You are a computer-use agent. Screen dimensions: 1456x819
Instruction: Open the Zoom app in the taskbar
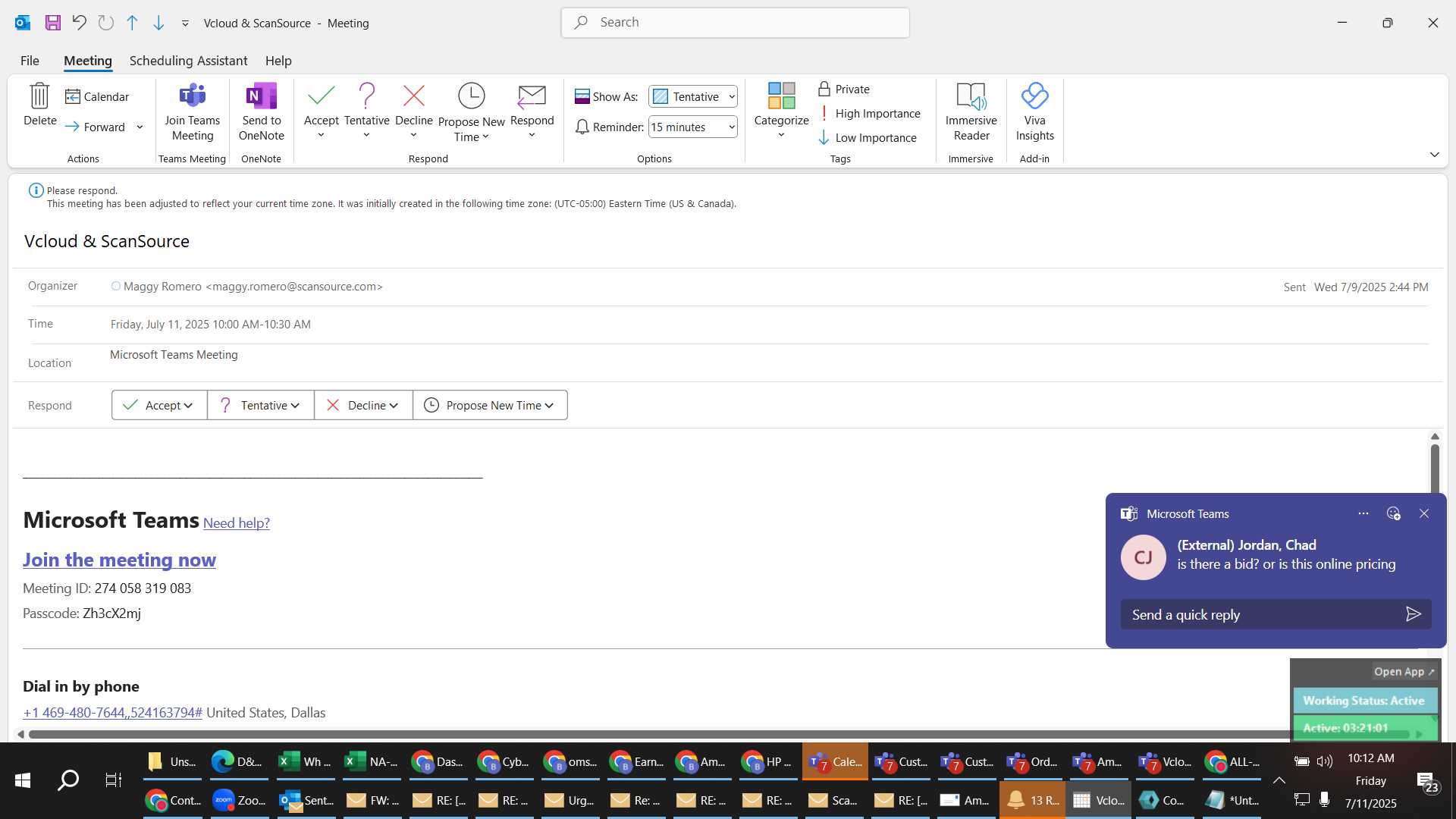point(240,800)
